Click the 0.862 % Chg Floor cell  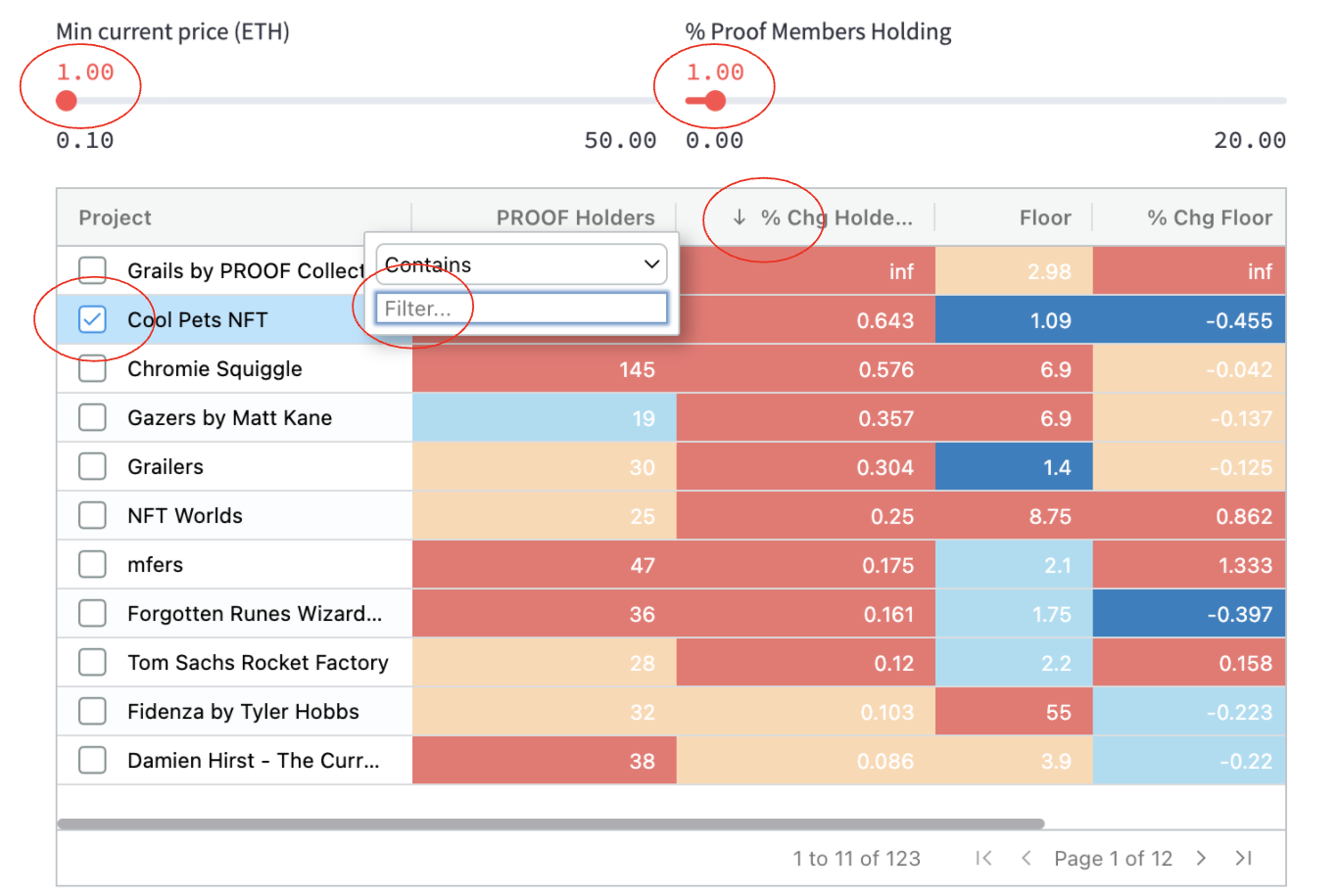pyautogui.click(x=1189, y=516)
